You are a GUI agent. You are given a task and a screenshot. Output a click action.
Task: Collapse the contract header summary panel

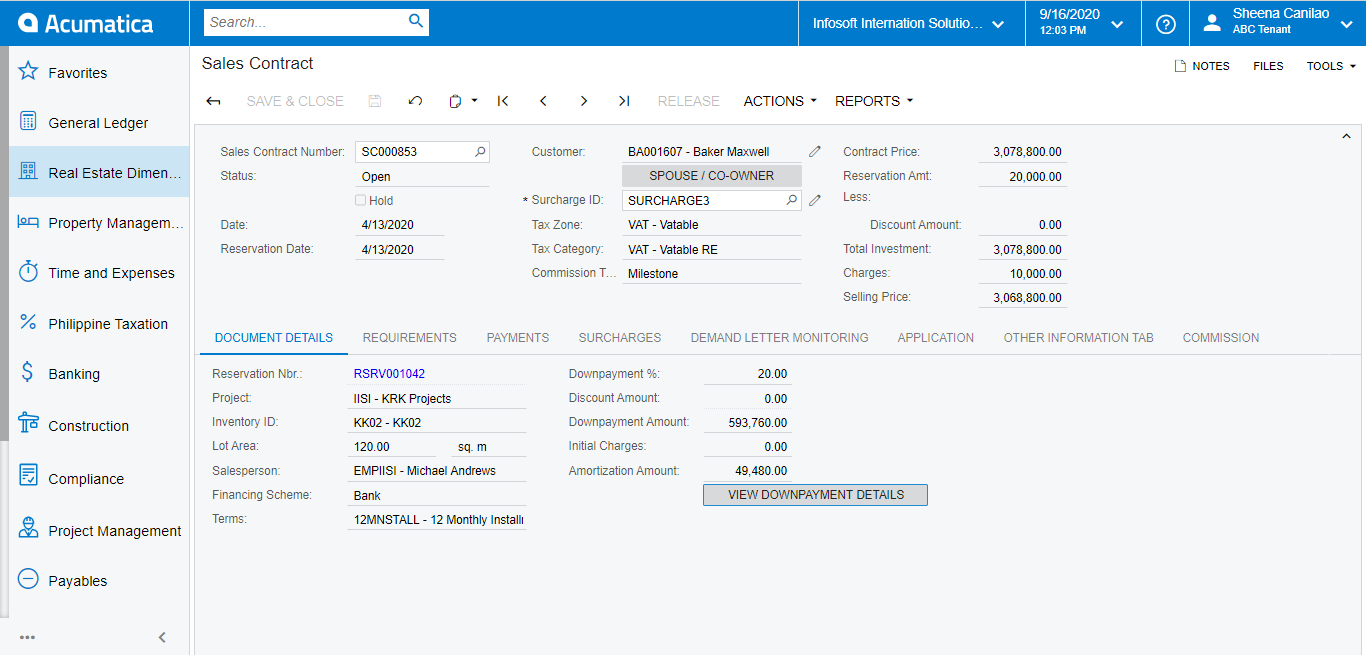click(1346, 137)
